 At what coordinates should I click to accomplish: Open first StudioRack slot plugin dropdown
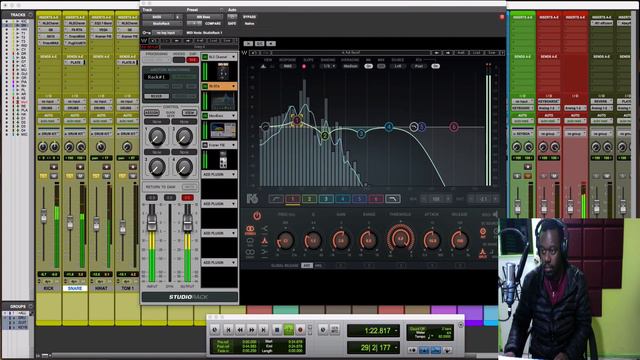(233, 57)
